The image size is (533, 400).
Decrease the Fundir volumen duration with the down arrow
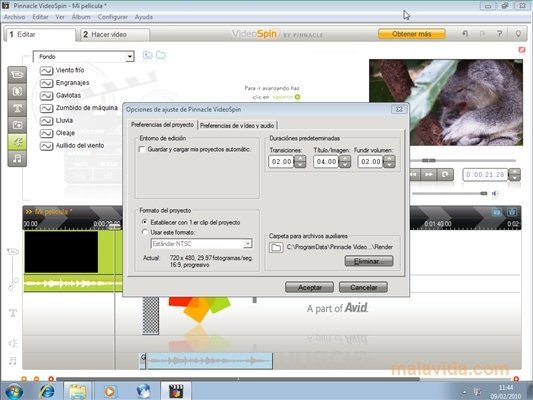[x=390, y=165]
